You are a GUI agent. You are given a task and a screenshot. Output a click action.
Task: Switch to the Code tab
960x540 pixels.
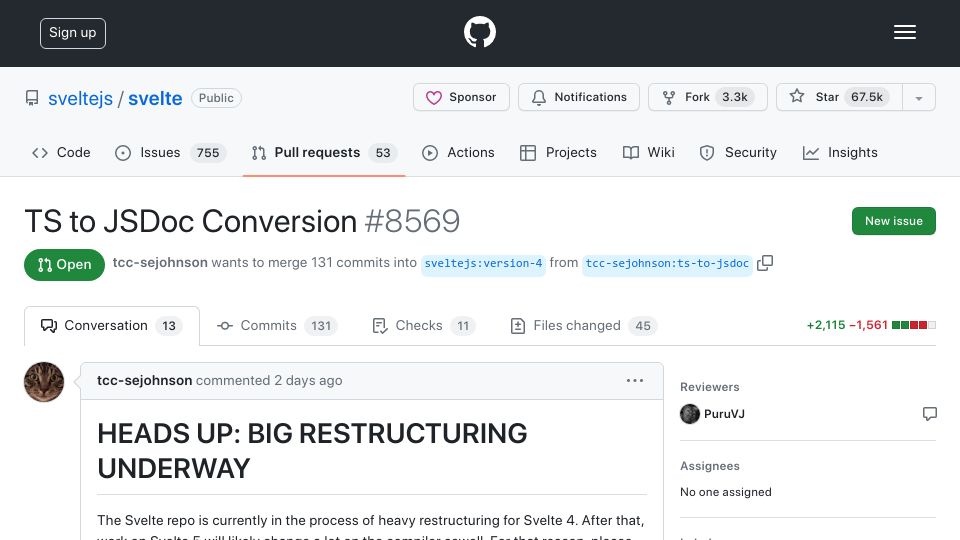click(61, 152)
